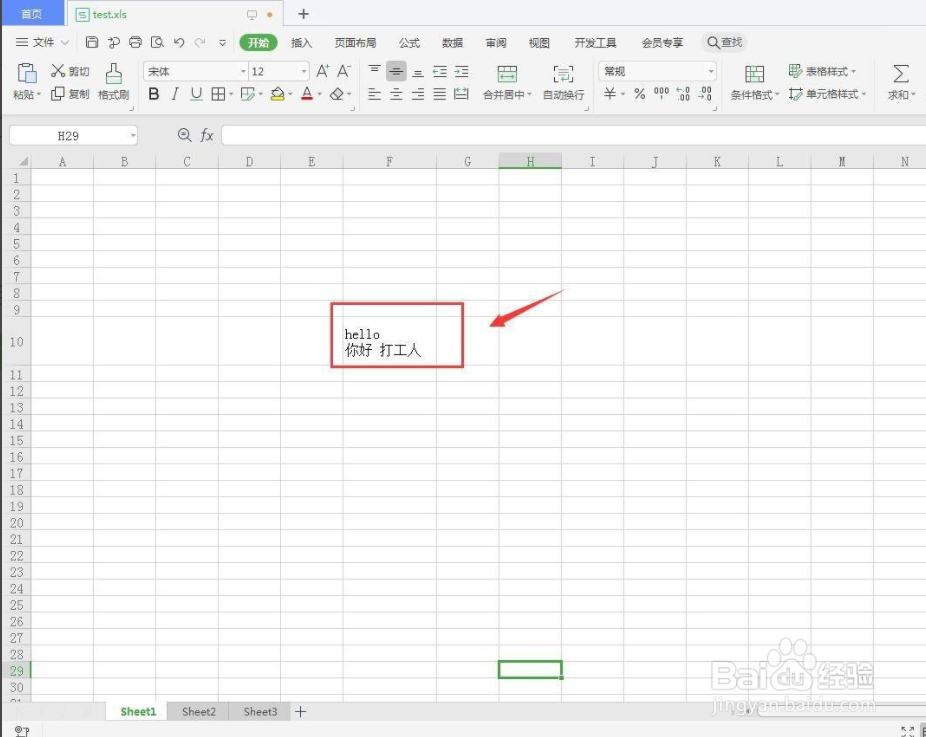Toggle vertical middle alignment
Viewport: 926px width, 737px height.
[x=396, y=71]
